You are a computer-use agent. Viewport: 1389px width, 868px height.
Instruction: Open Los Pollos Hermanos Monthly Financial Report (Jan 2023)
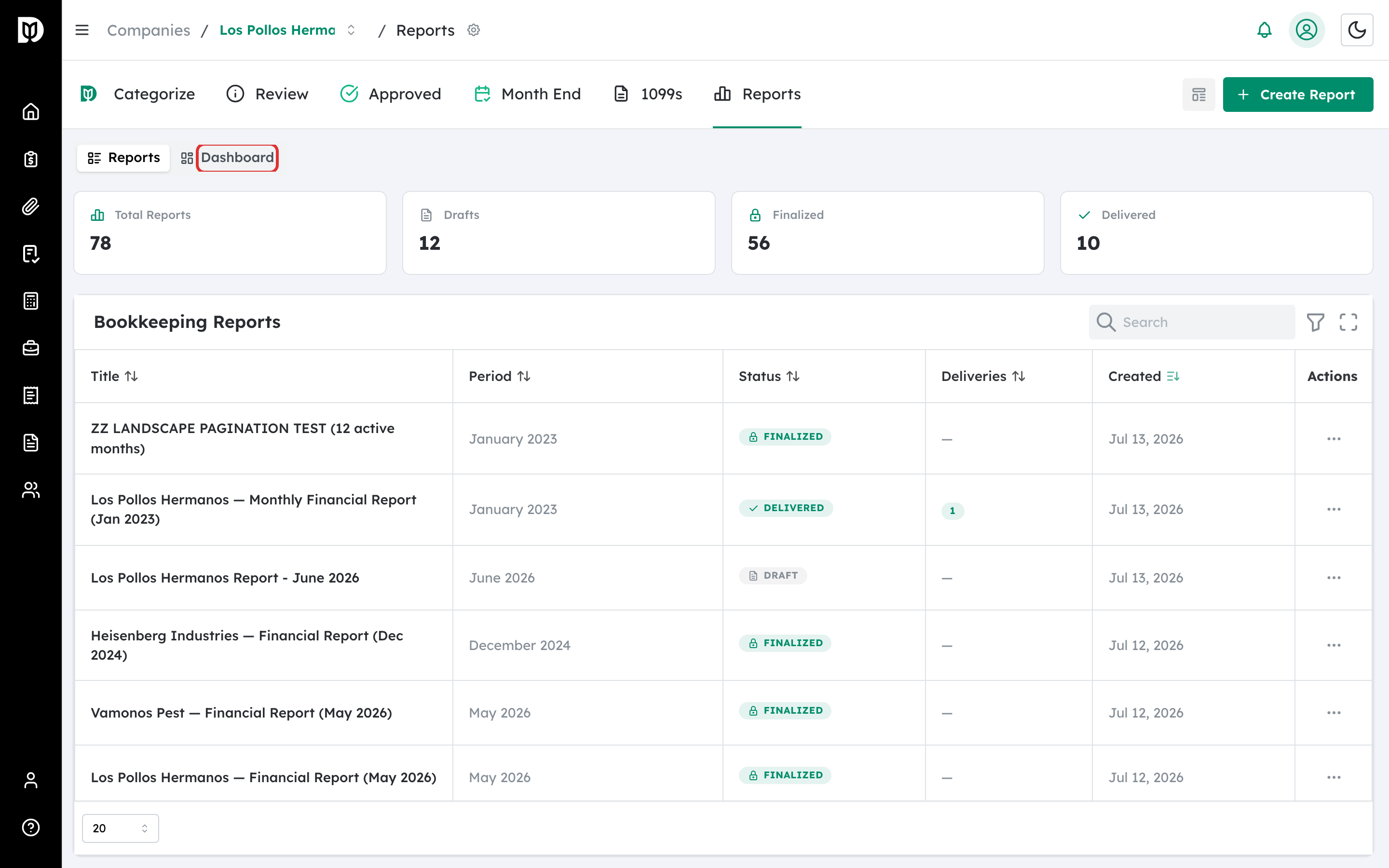click(253, 509)
